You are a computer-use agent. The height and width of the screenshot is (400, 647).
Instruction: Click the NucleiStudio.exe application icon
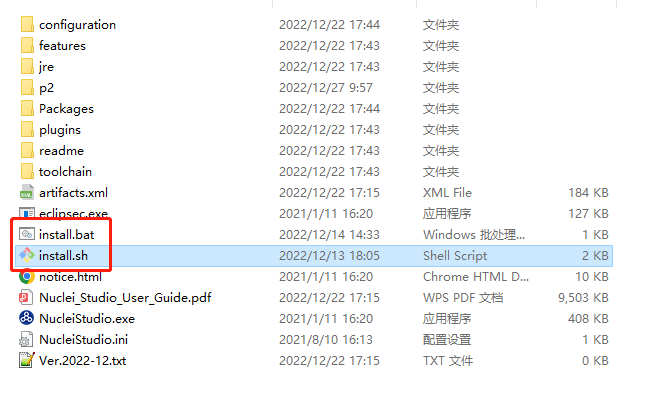(x=27, y=318)
